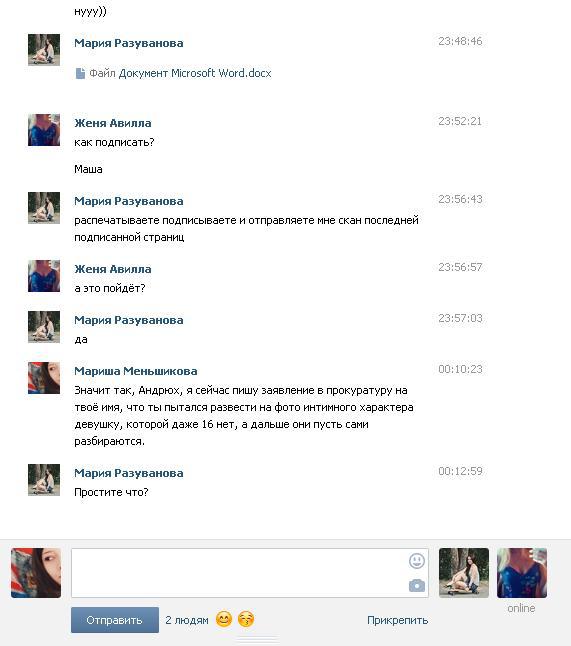Click Мария Разуванова avatar at 23:48:46 message
The height and width of the screenshot is (646, 571).
(44, 50)
